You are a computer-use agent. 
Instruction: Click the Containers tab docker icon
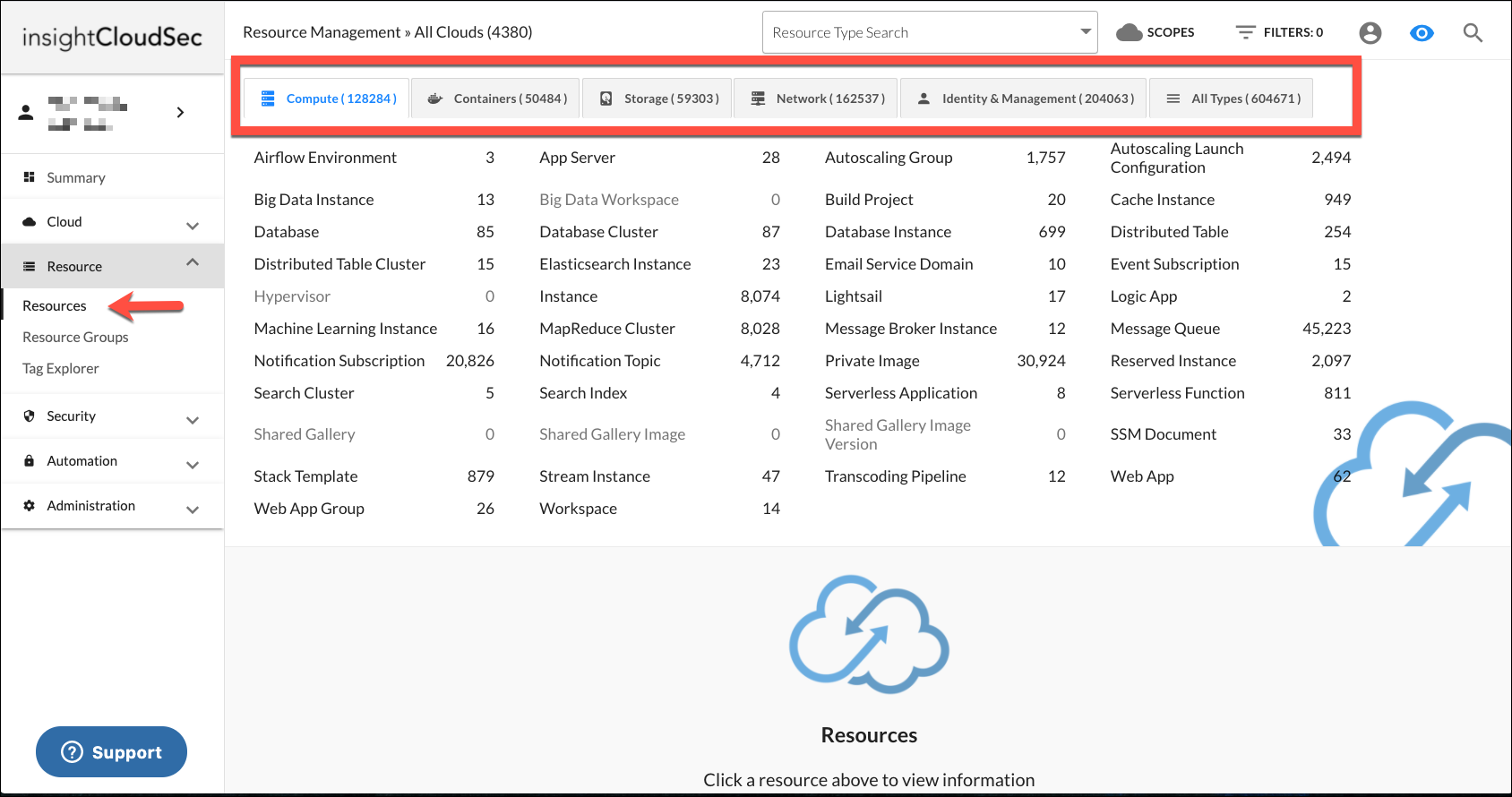(435, 99)
